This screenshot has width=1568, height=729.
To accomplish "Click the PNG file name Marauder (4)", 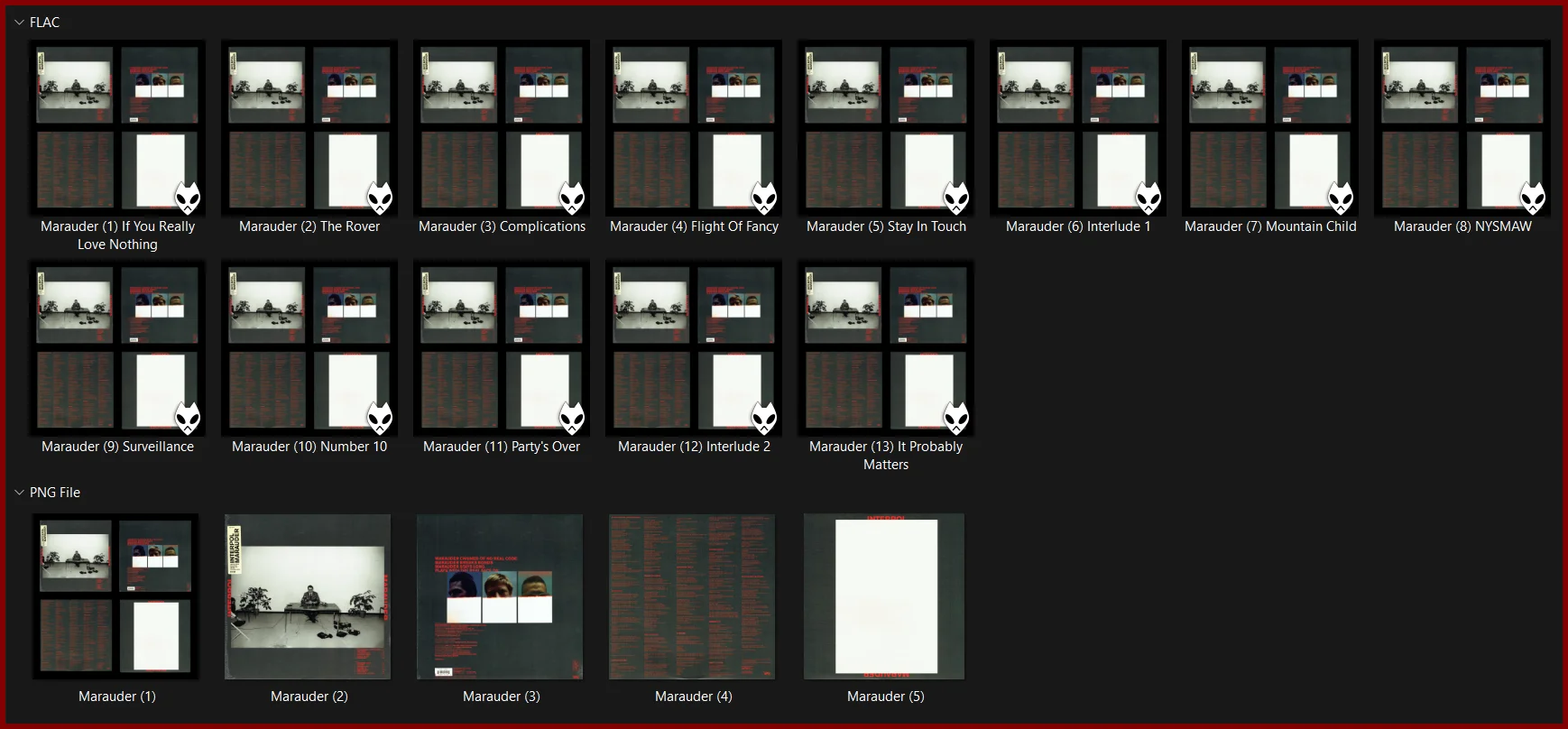I will 694,697.
